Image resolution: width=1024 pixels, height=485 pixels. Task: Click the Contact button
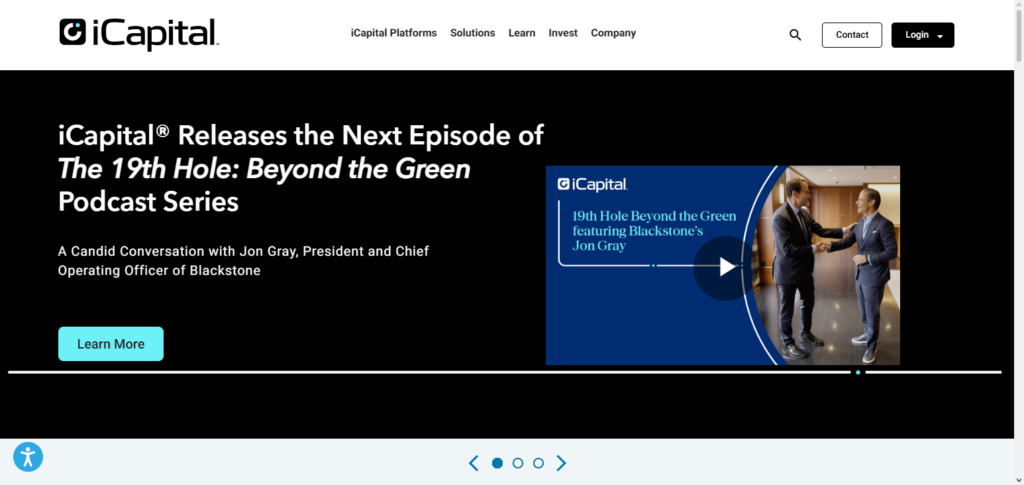click(852, 35)
